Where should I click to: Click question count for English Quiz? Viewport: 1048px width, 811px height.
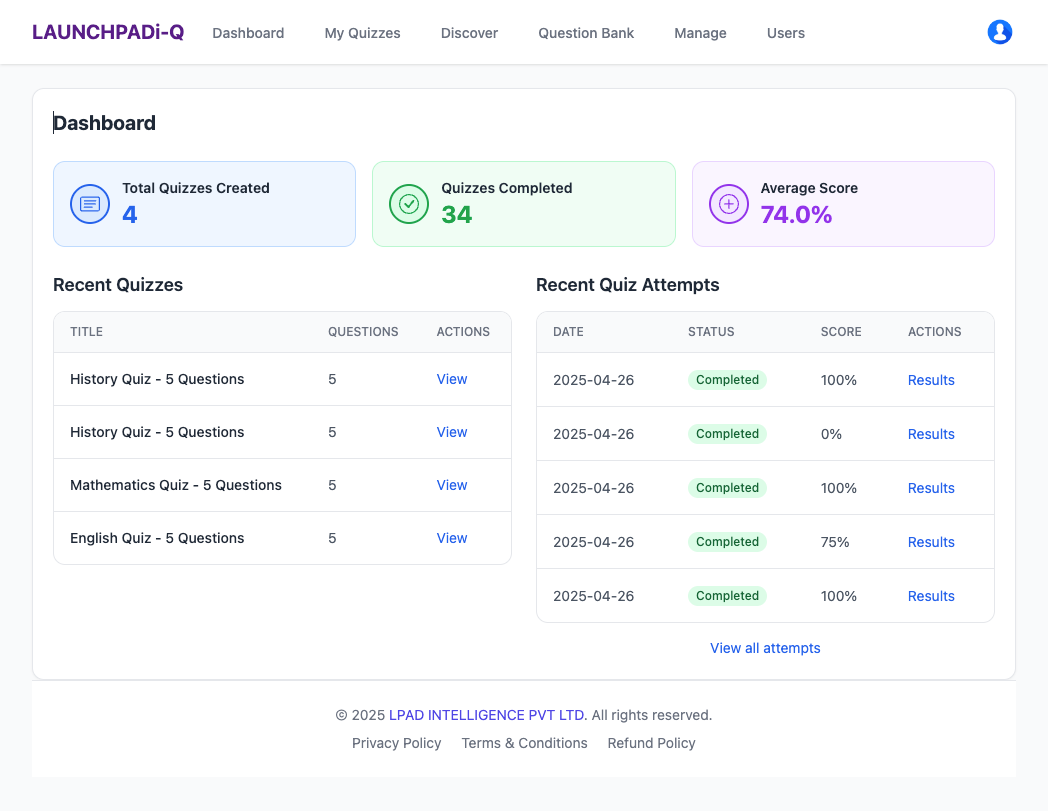coord(332,538)
